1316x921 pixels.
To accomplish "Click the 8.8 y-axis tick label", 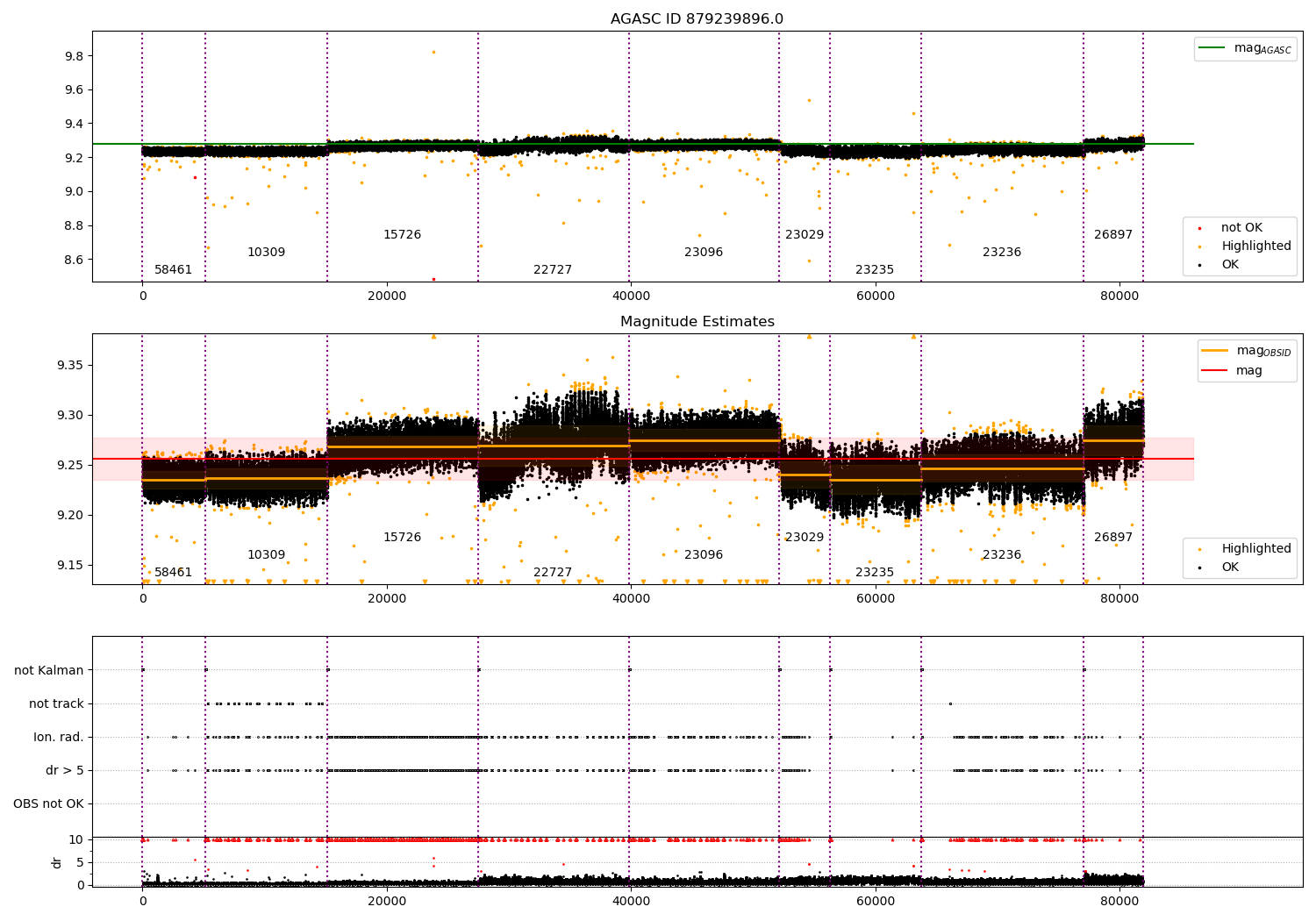I will point(74,225).
